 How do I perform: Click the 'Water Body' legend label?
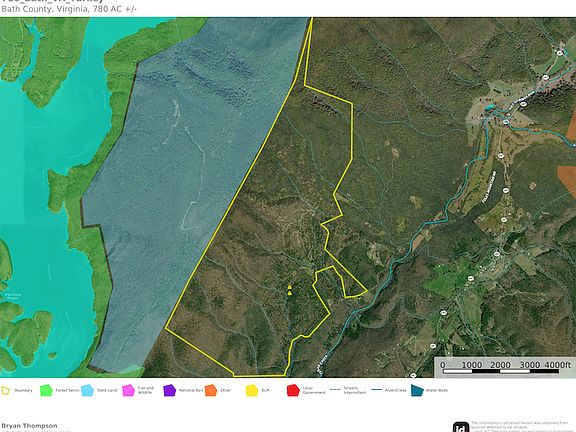437,390
